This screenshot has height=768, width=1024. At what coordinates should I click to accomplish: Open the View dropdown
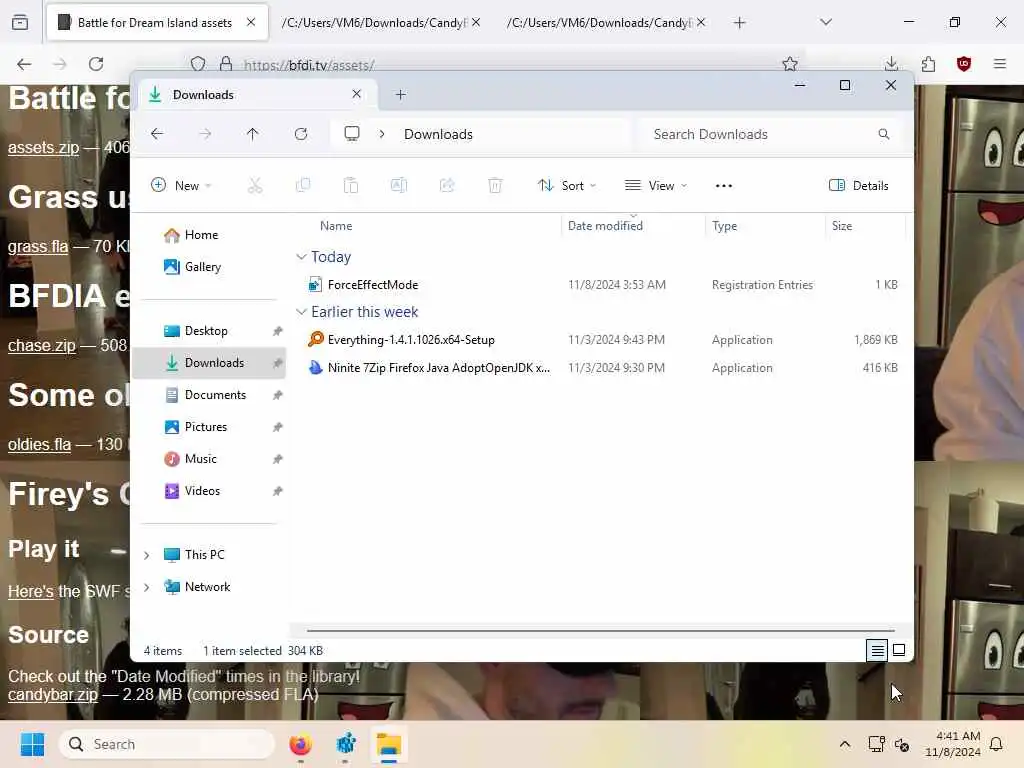point(656,185)
